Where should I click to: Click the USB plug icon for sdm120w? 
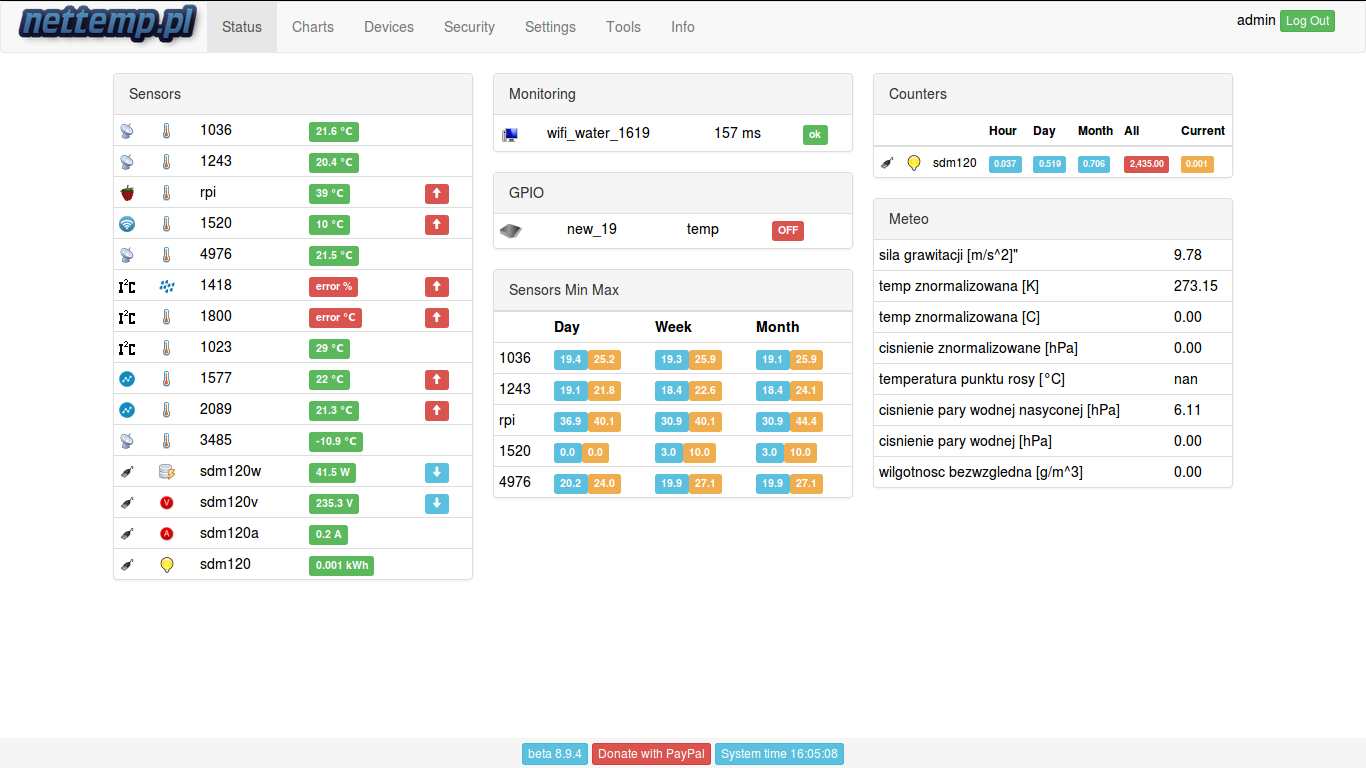(127, 472)
